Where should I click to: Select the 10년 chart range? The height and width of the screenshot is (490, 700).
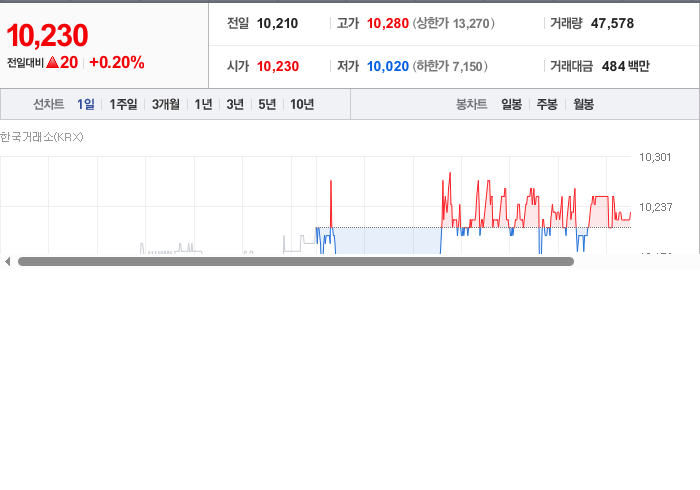coord(302,104)
